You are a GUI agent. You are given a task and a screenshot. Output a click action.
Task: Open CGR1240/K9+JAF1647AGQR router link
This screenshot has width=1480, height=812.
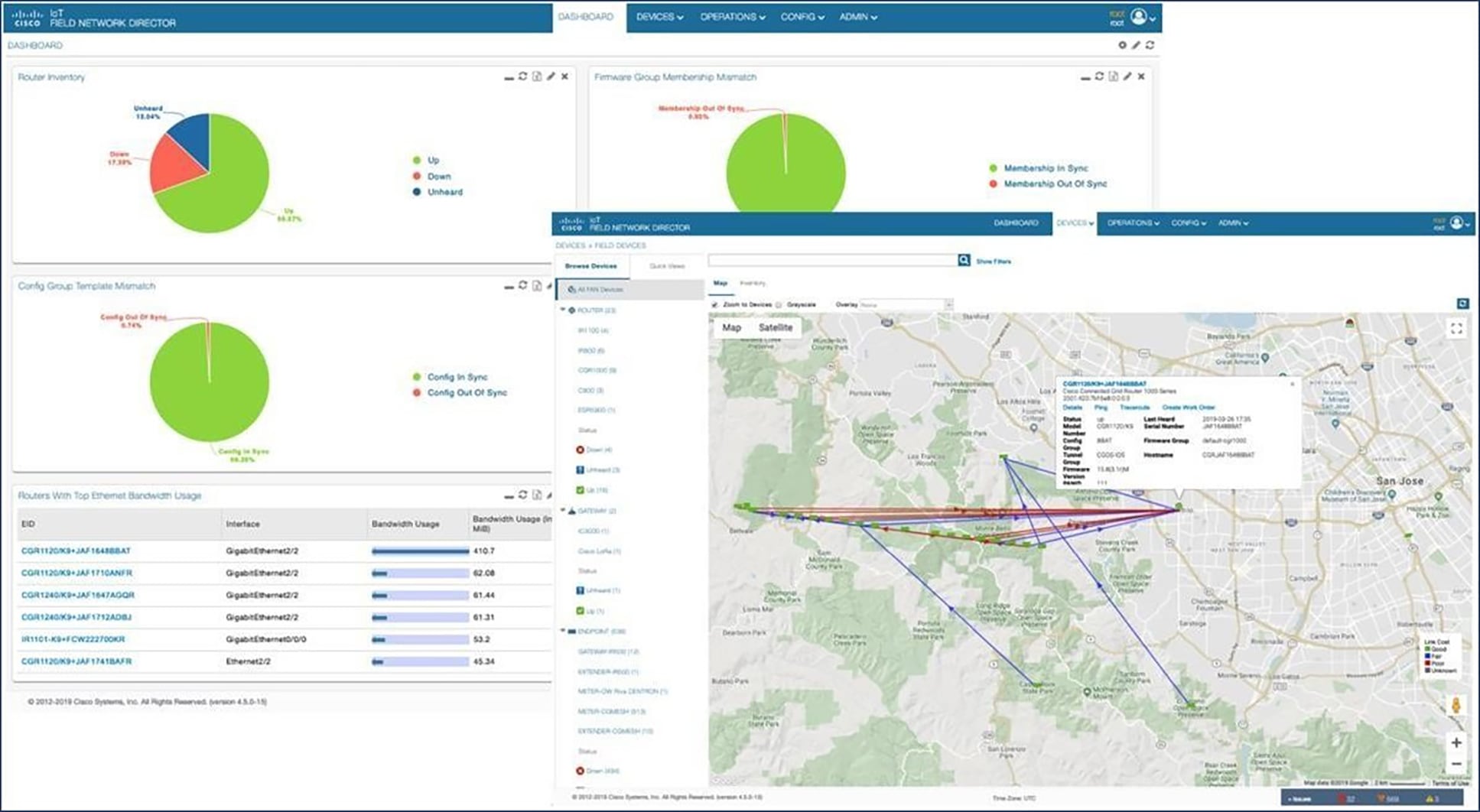(x=78, y=595)
